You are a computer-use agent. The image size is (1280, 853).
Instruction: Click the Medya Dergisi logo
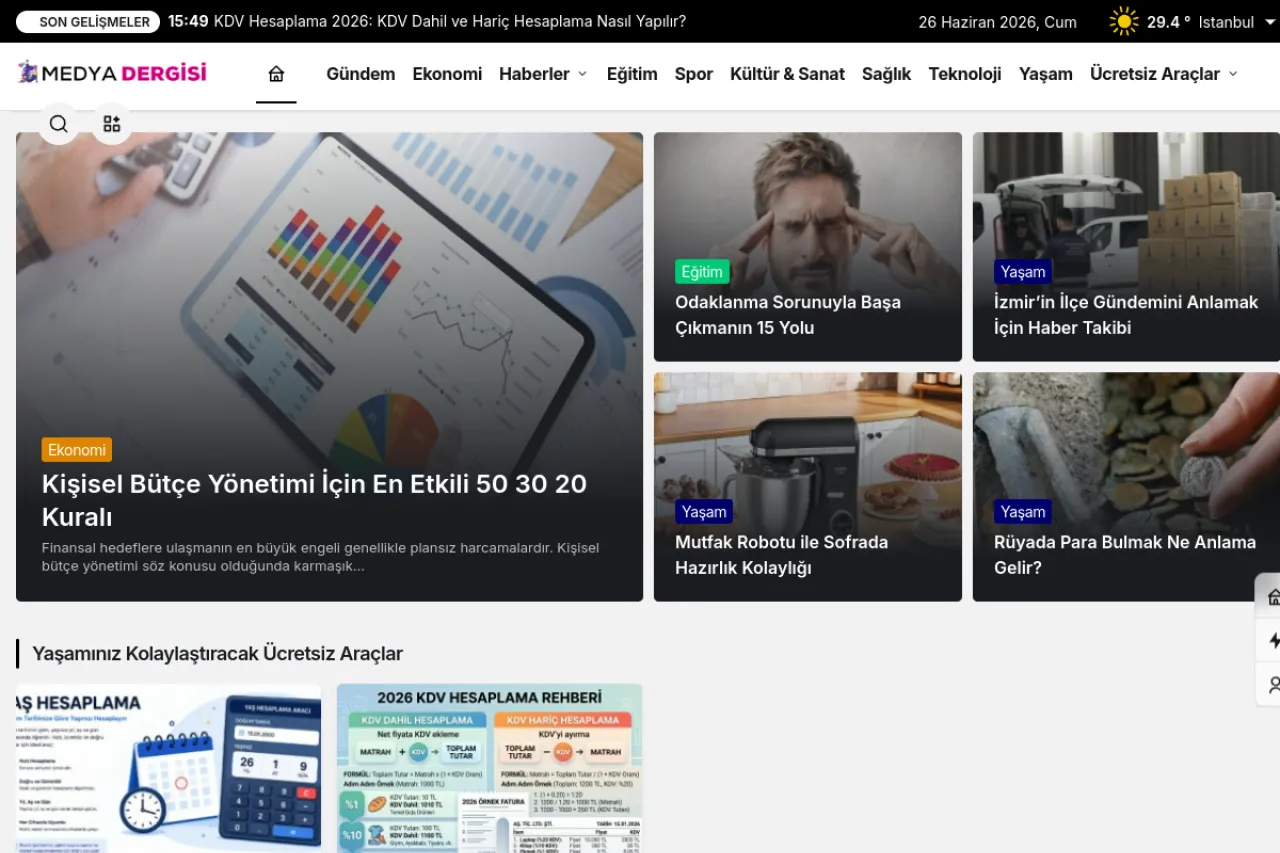(x=112, y=72)
